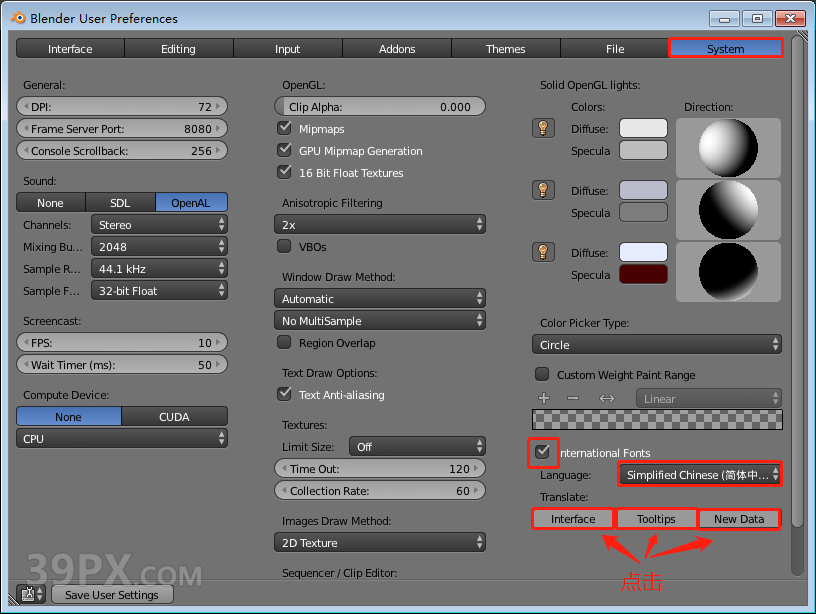Toggle the third Solid OpenGL light bulb
The width and height of the screenshot is (816, 614).
click(x=543, y=251)
